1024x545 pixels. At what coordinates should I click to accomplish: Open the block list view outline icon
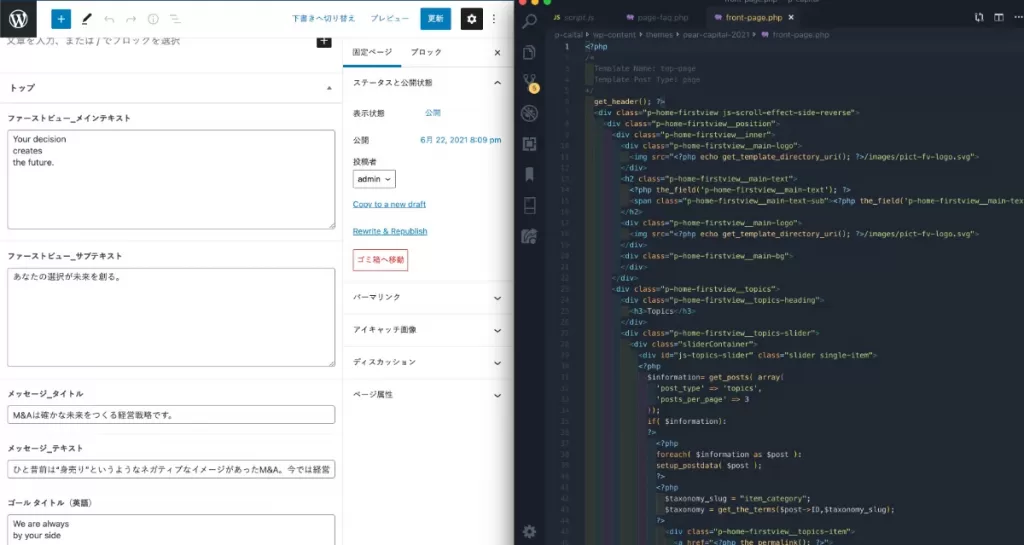click(174, 19)
